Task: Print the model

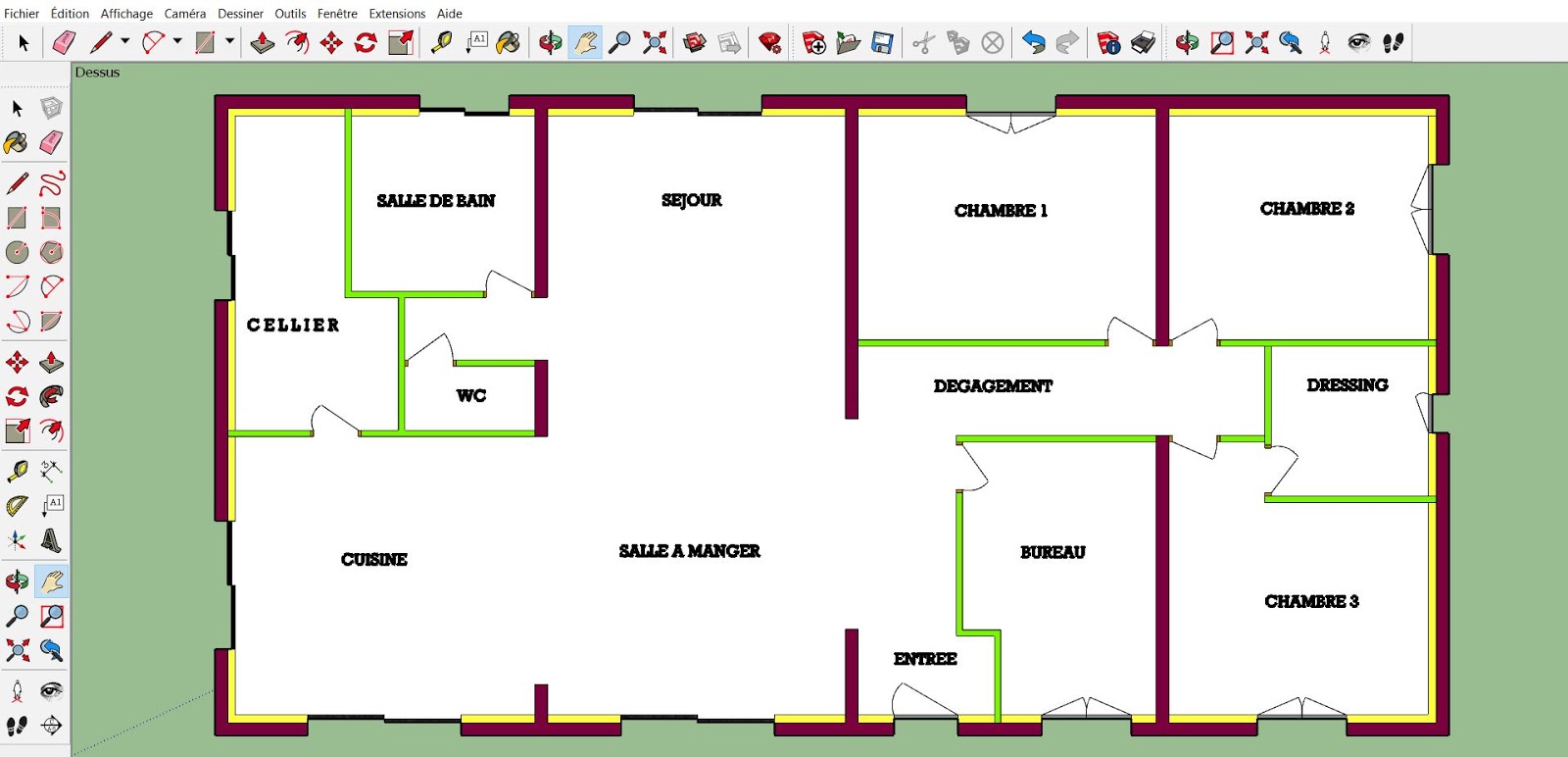Action: (x=1143, y=42)
